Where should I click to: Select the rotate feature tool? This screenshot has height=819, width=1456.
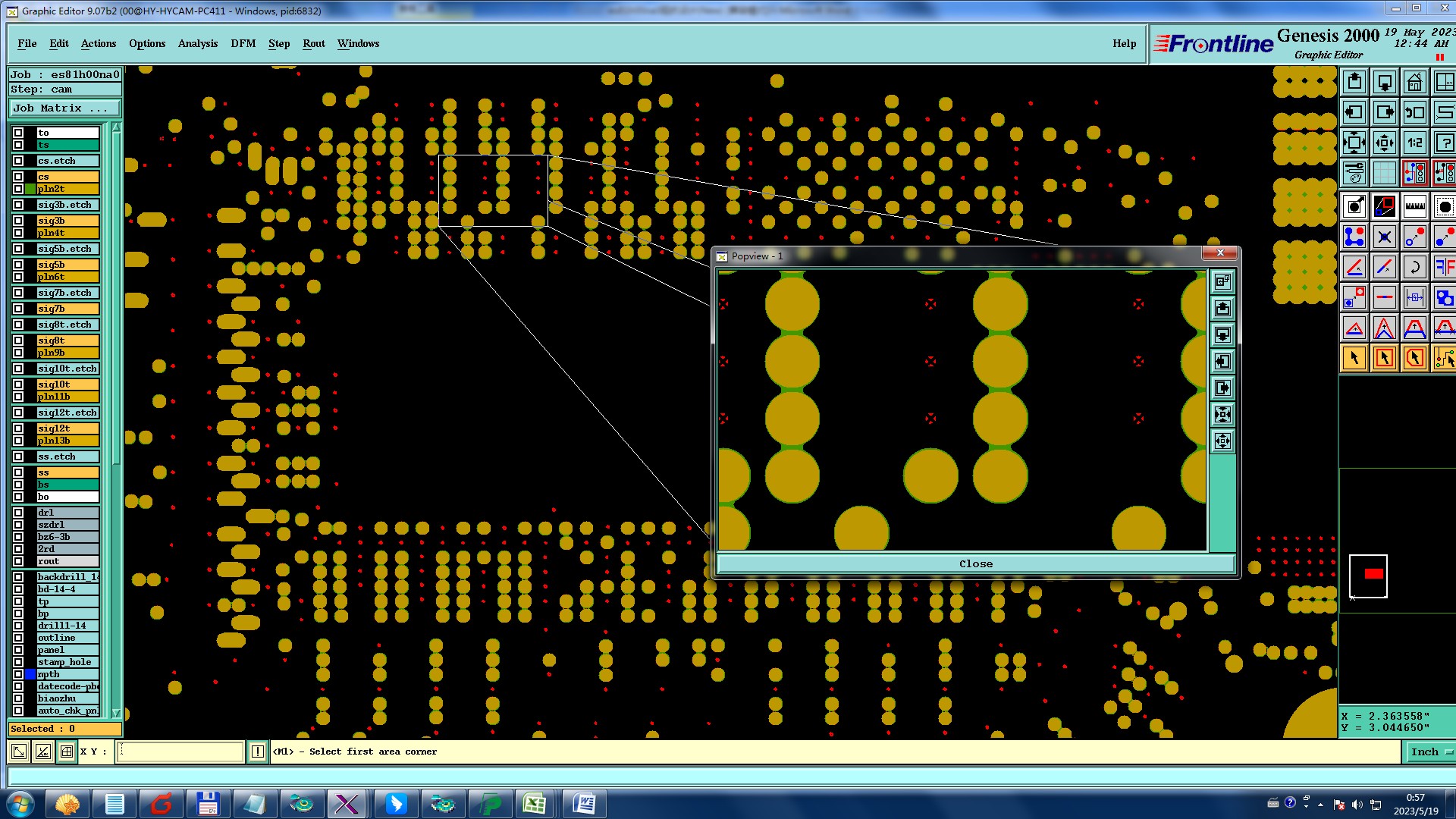(x=1414, y=267)
